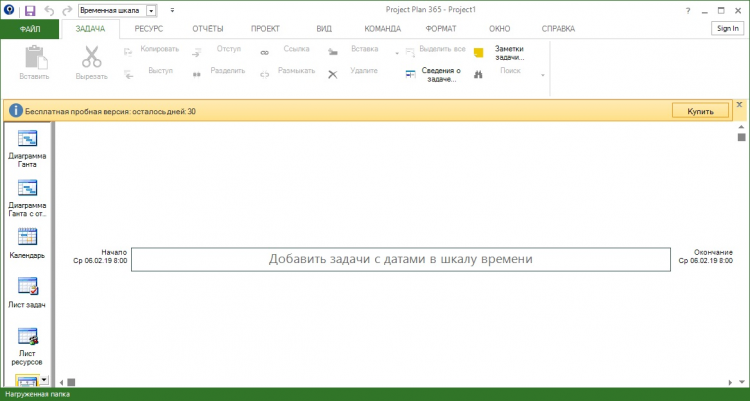The height and width of the screenshot is (401, 750).
Task: Click the Разделить split task icon
Action: click(197, 74)
